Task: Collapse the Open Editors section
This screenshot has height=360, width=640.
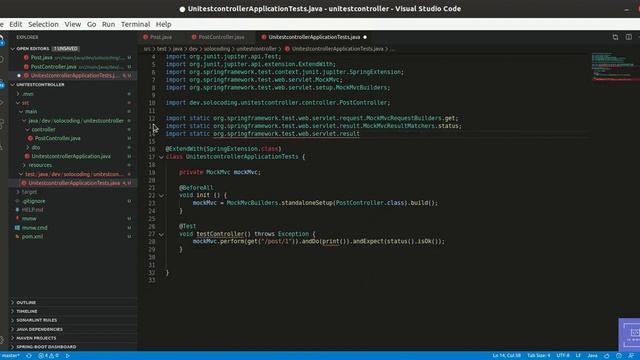Action: (x=33, y=49)
